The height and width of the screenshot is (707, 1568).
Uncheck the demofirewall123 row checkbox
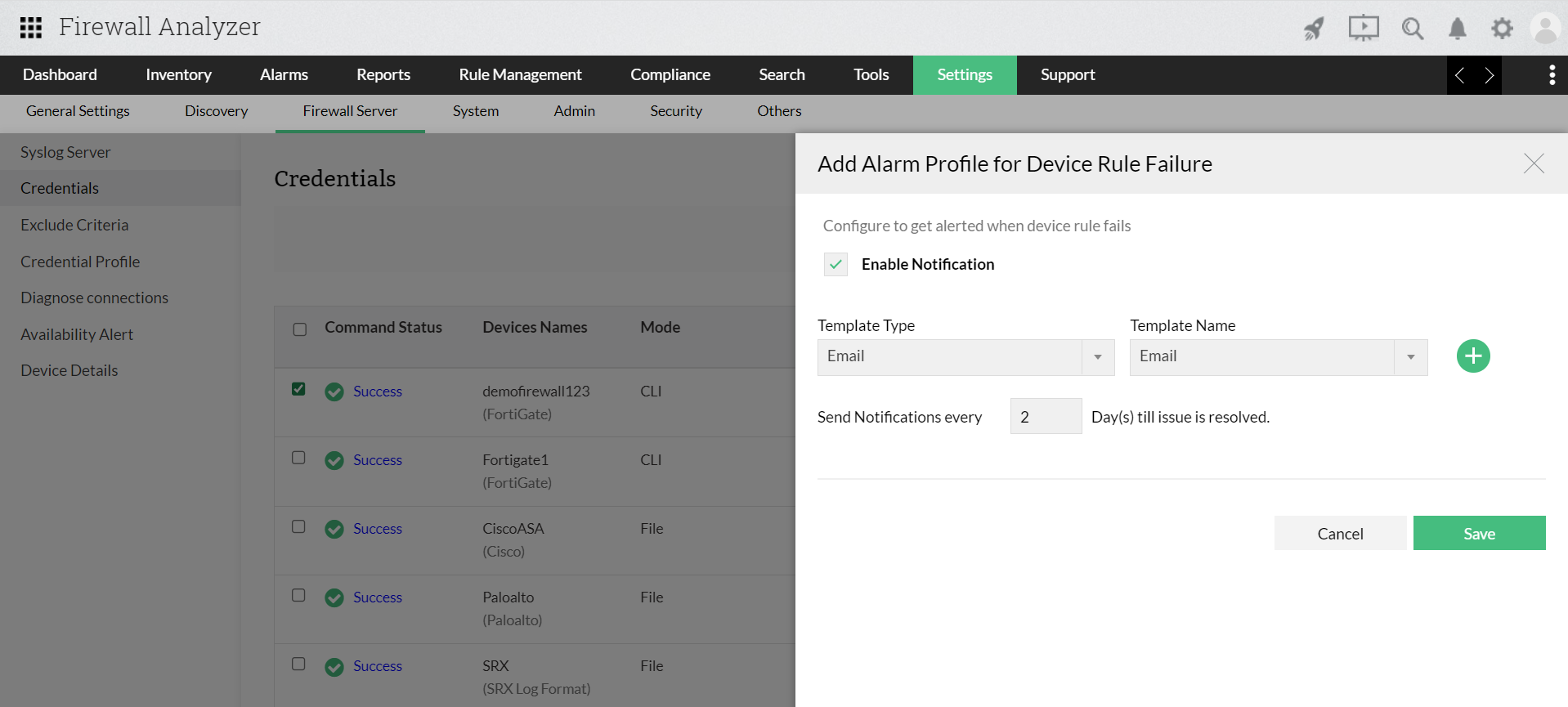(299, 389)
